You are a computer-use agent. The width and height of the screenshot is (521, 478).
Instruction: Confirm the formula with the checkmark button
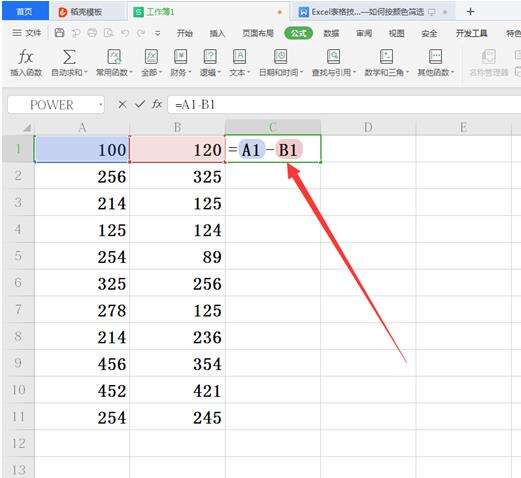tap(140, 105)
